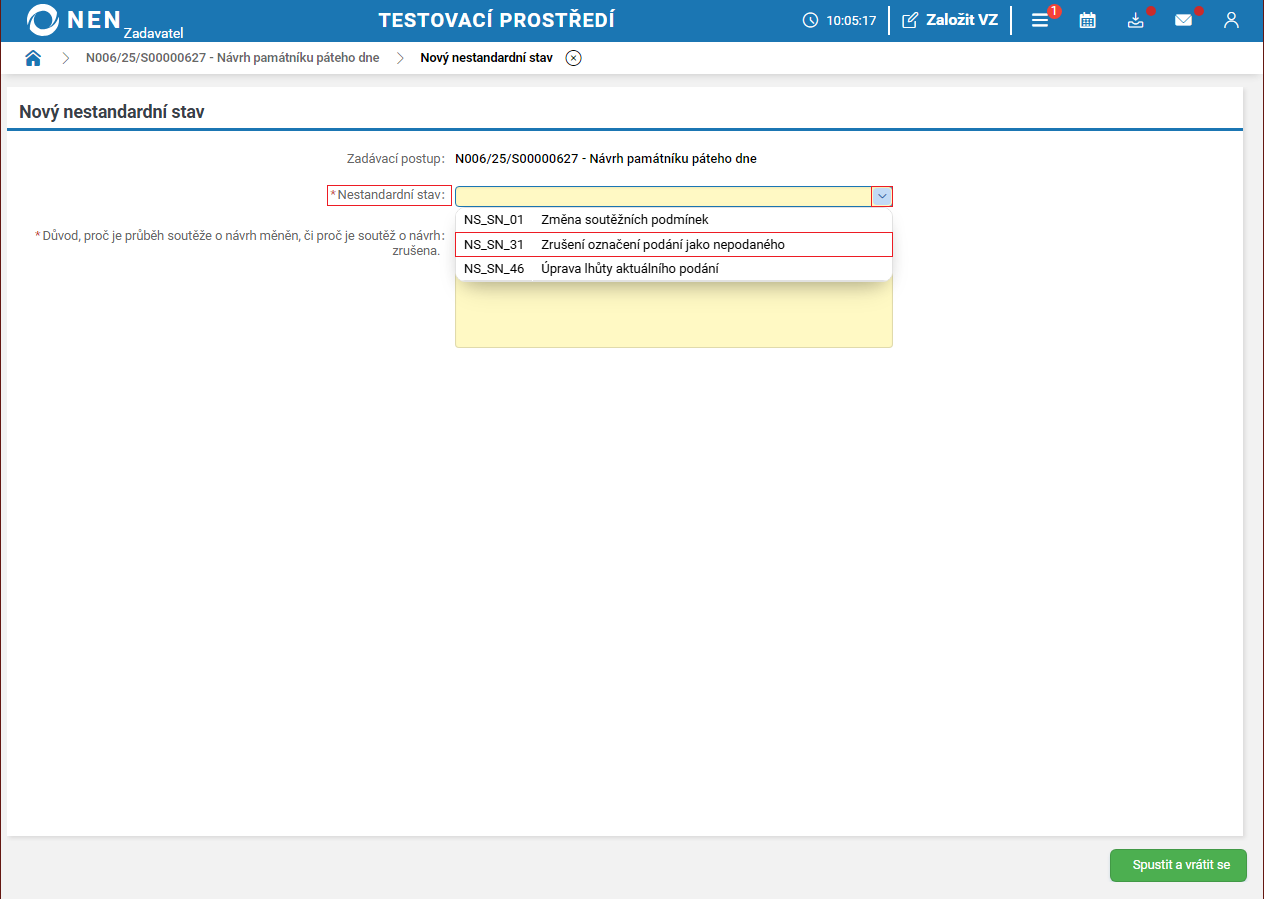This screenshot has width=1264, height=899.
Task: Open the downloads tray icon
Action: 1135,20
